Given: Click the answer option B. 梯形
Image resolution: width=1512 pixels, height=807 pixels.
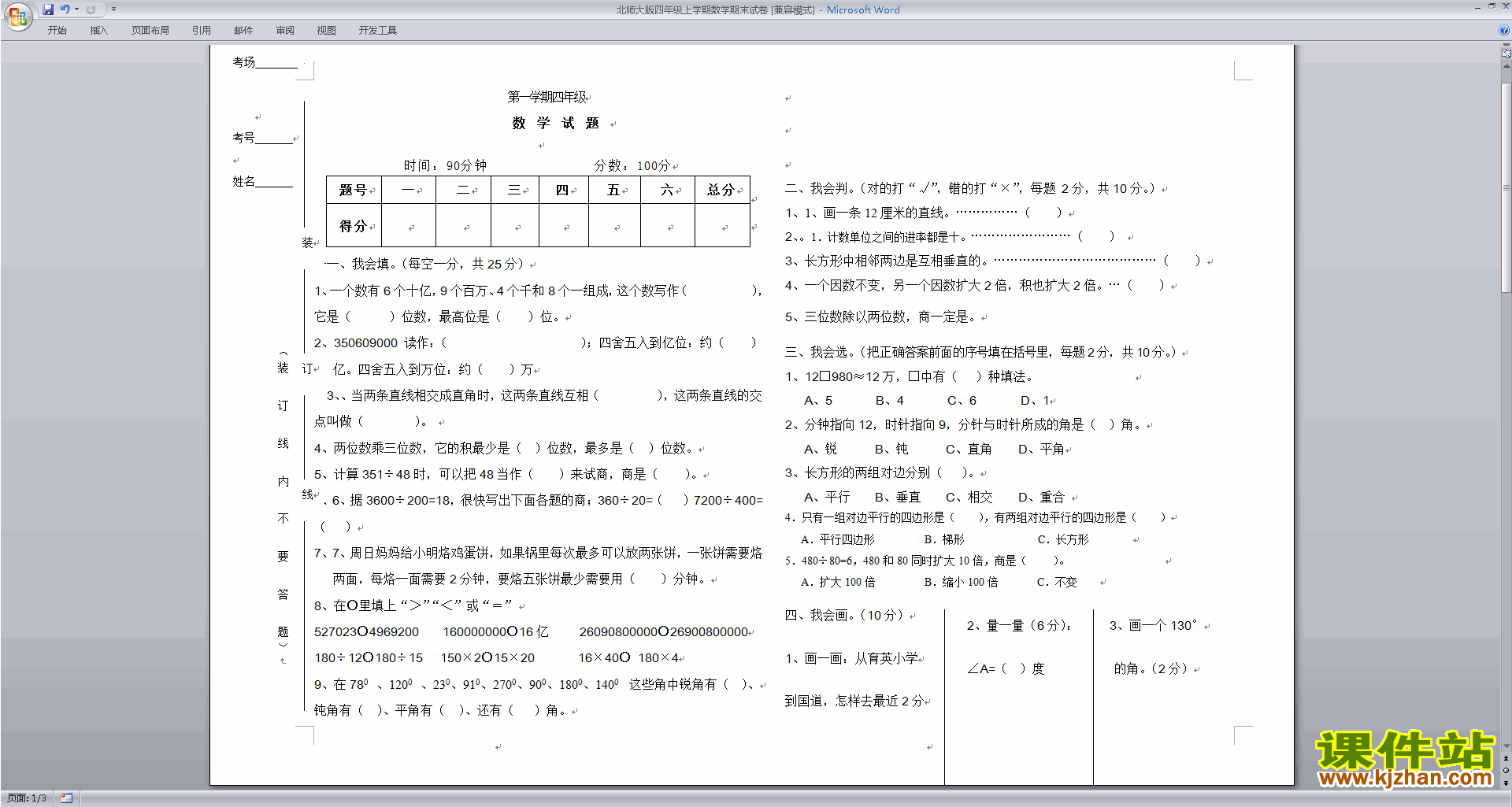Looking at the screenshot, I should [944, 539].
